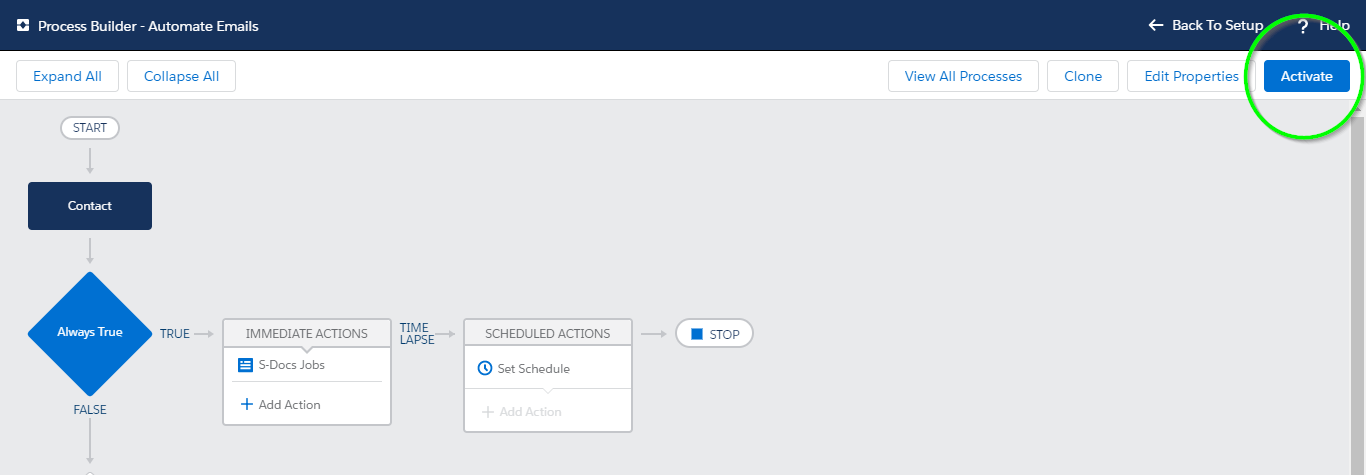
Task: View All Processes
Action: point(963,76)
